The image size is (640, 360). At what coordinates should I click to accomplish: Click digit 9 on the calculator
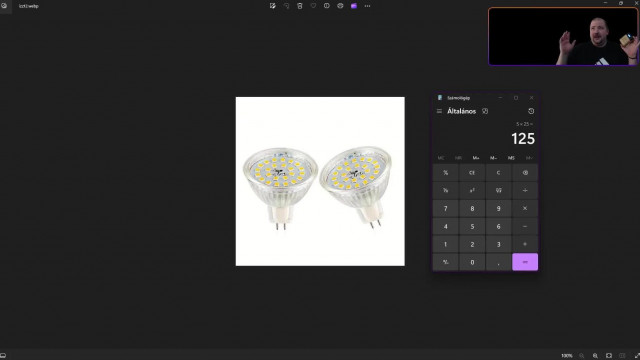(498, 209)
